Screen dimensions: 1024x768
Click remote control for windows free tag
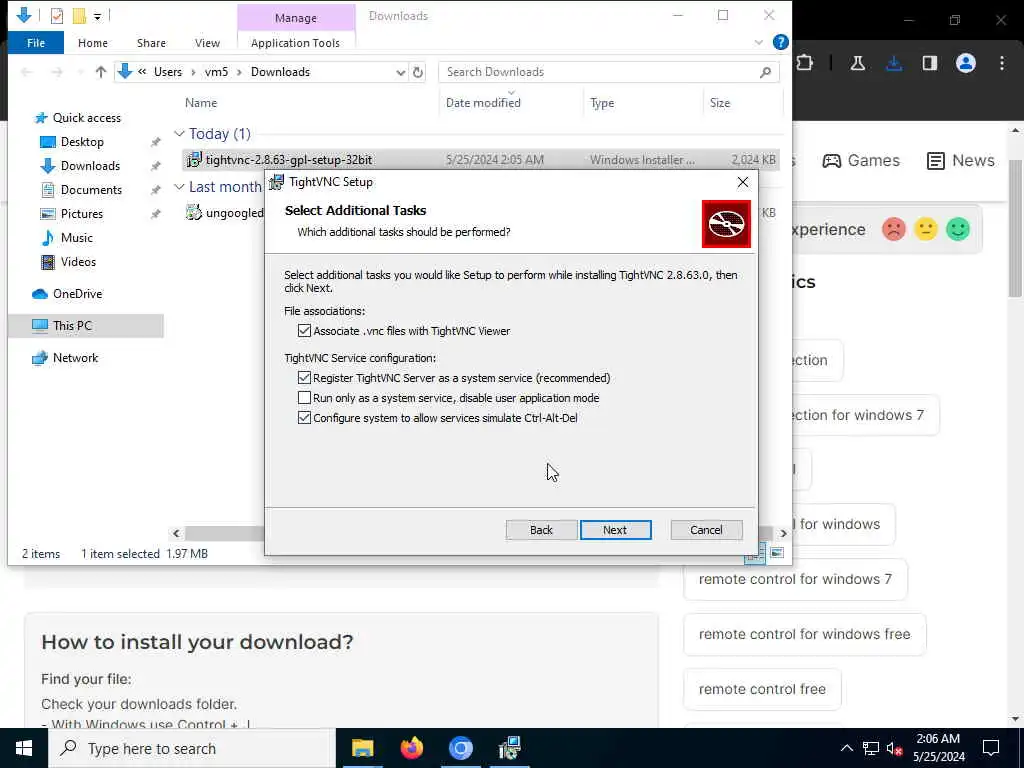pyautogui.click(x=805, y=634)
